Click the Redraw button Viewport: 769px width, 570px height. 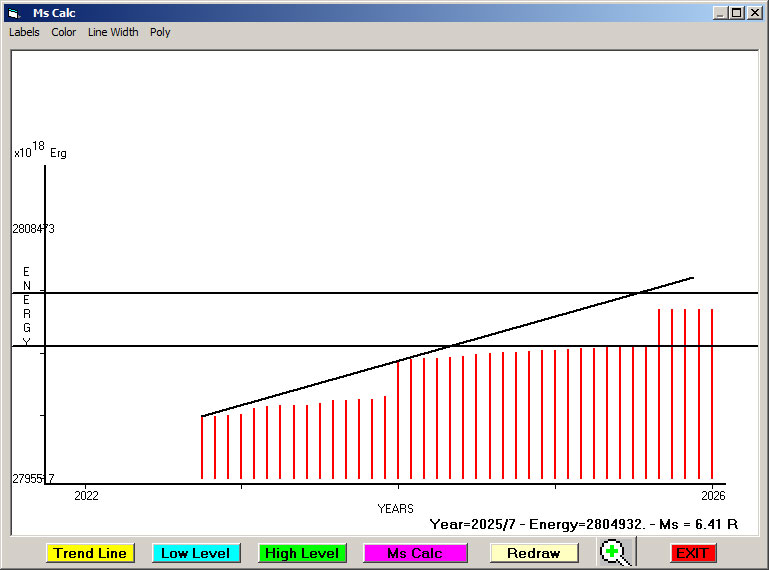[x=533, y=553]
